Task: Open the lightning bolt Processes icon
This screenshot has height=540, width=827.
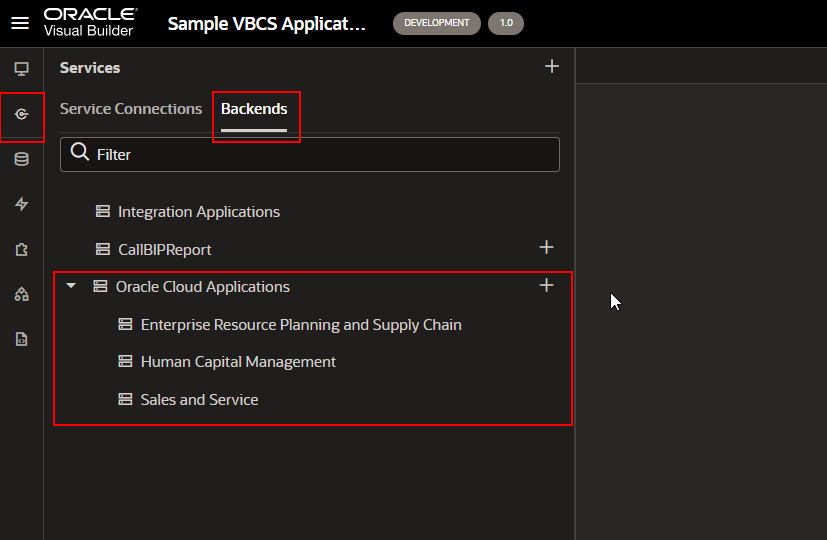Action: pos(22,204)
